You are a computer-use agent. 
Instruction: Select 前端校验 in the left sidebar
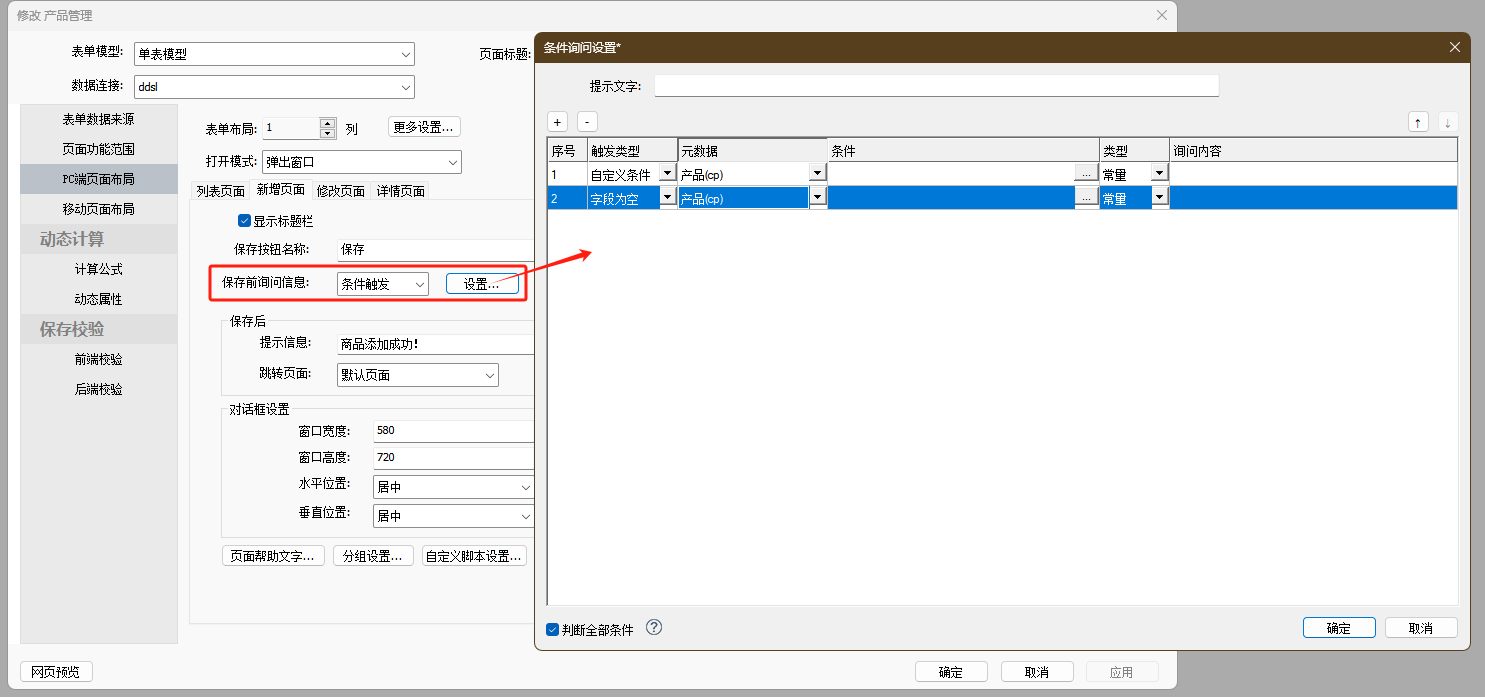tap(98, 359)
